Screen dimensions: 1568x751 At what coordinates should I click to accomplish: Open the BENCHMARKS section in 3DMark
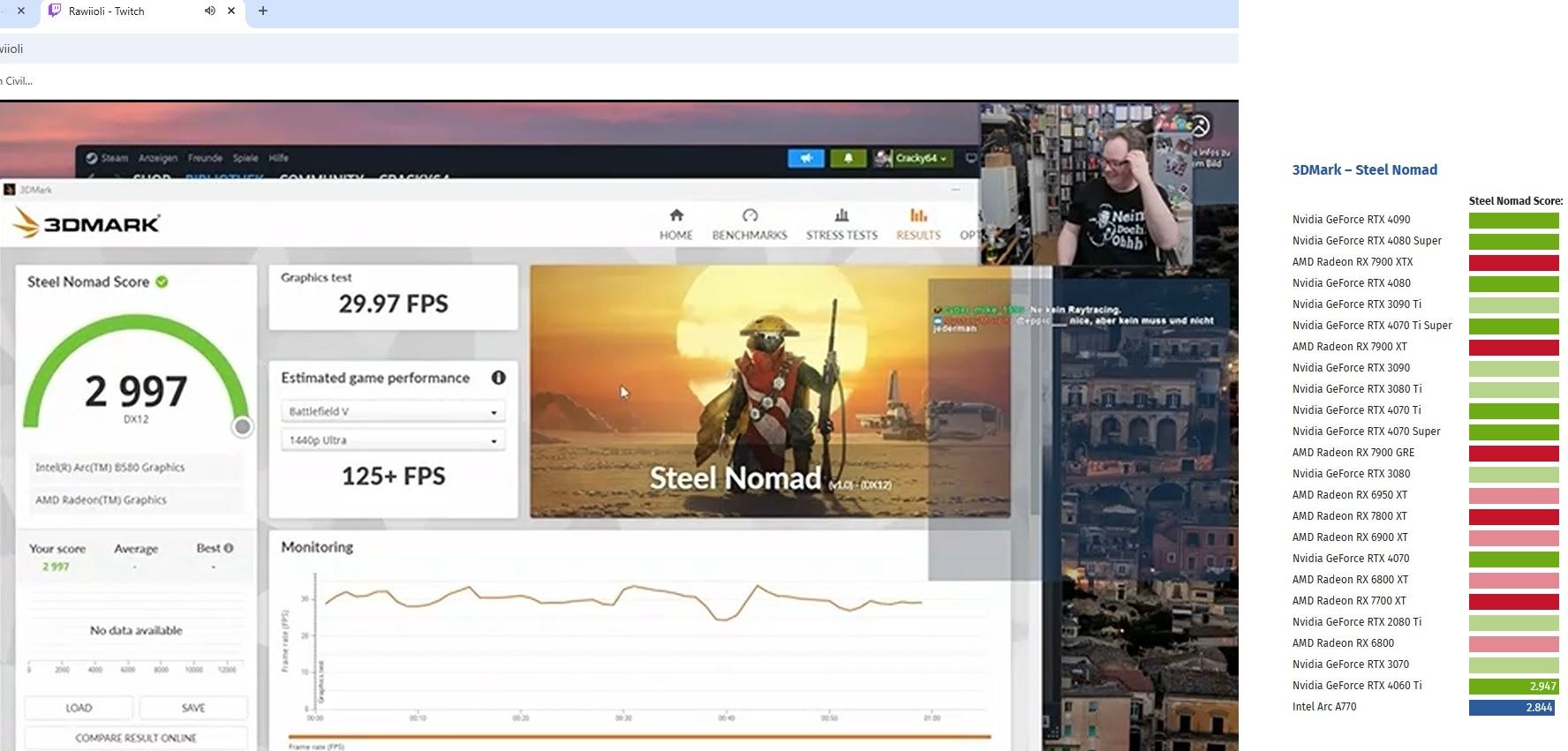click(750, 224)
